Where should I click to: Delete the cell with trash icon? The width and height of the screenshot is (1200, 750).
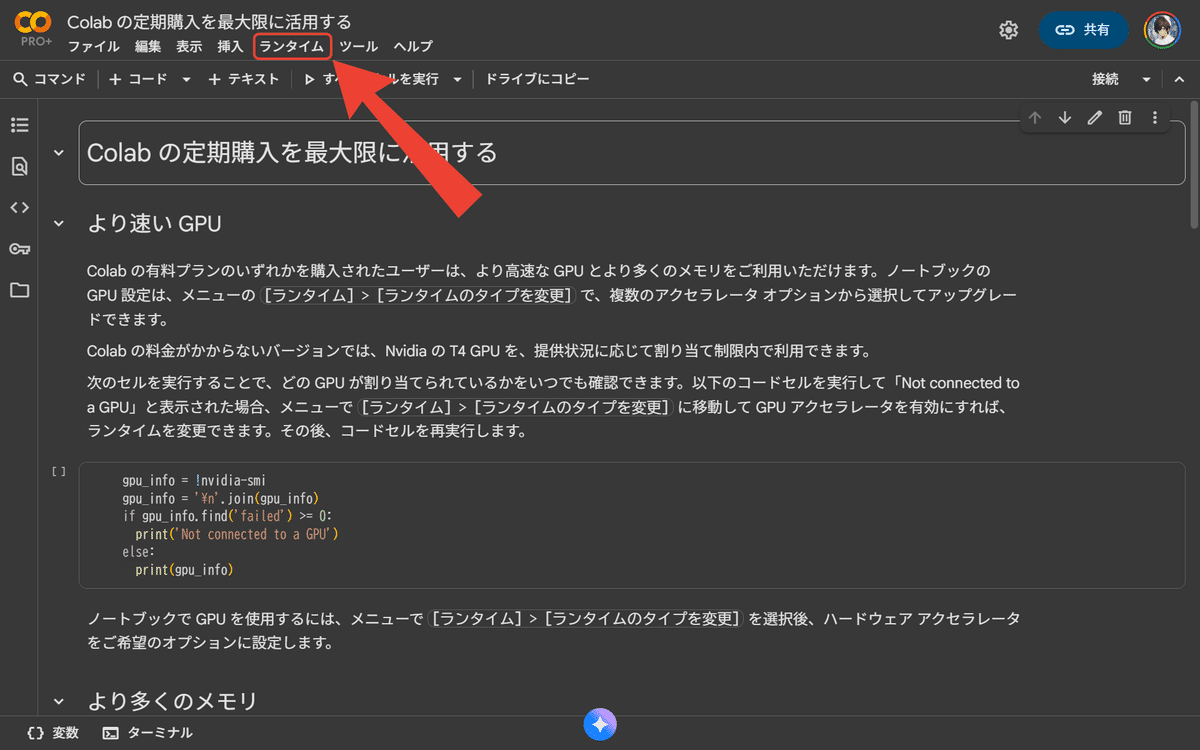(x=1125, y=118)
